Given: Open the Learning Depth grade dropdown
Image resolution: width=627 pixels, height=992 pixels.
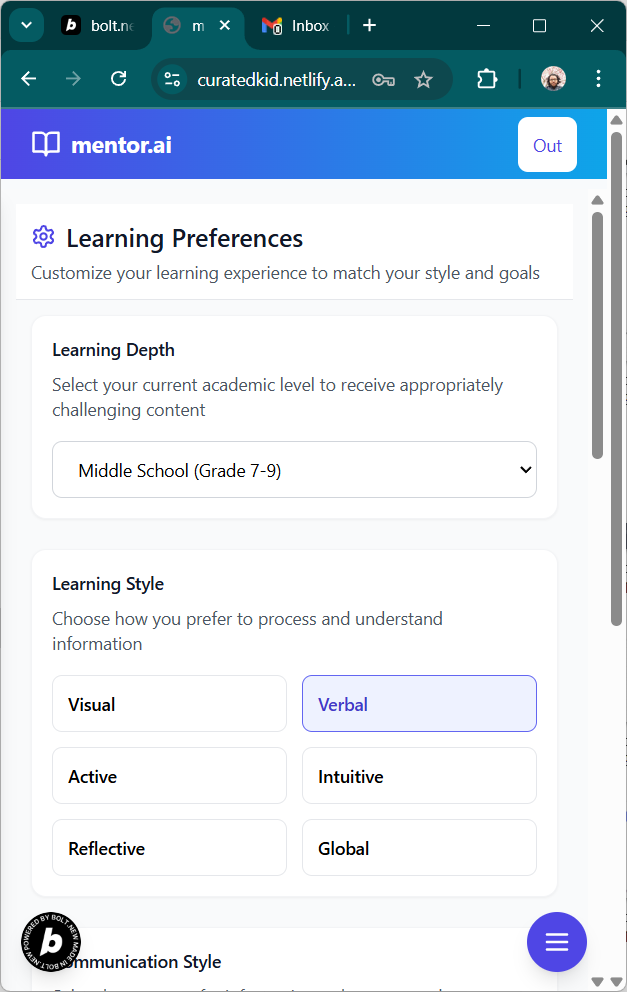Looking at the screenshot, I should tap(294, 470).
